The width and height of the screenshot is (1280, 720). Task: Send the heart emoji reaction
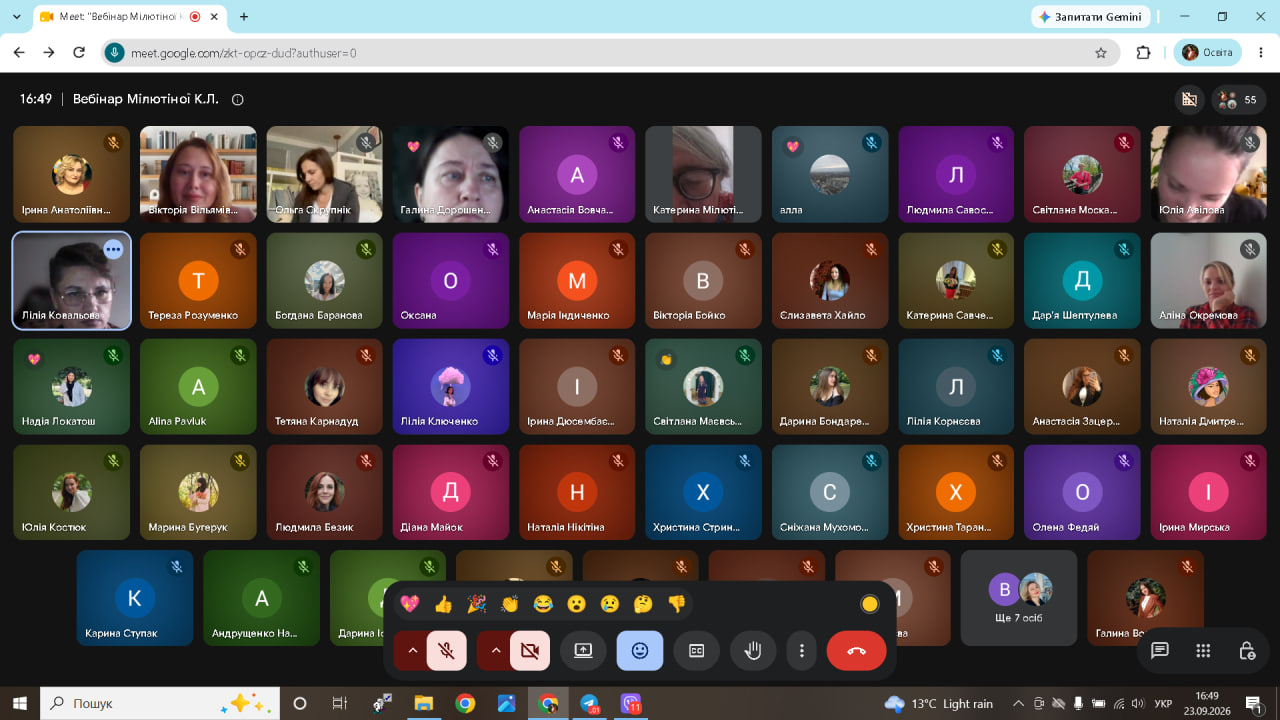(x=409, y=604)
